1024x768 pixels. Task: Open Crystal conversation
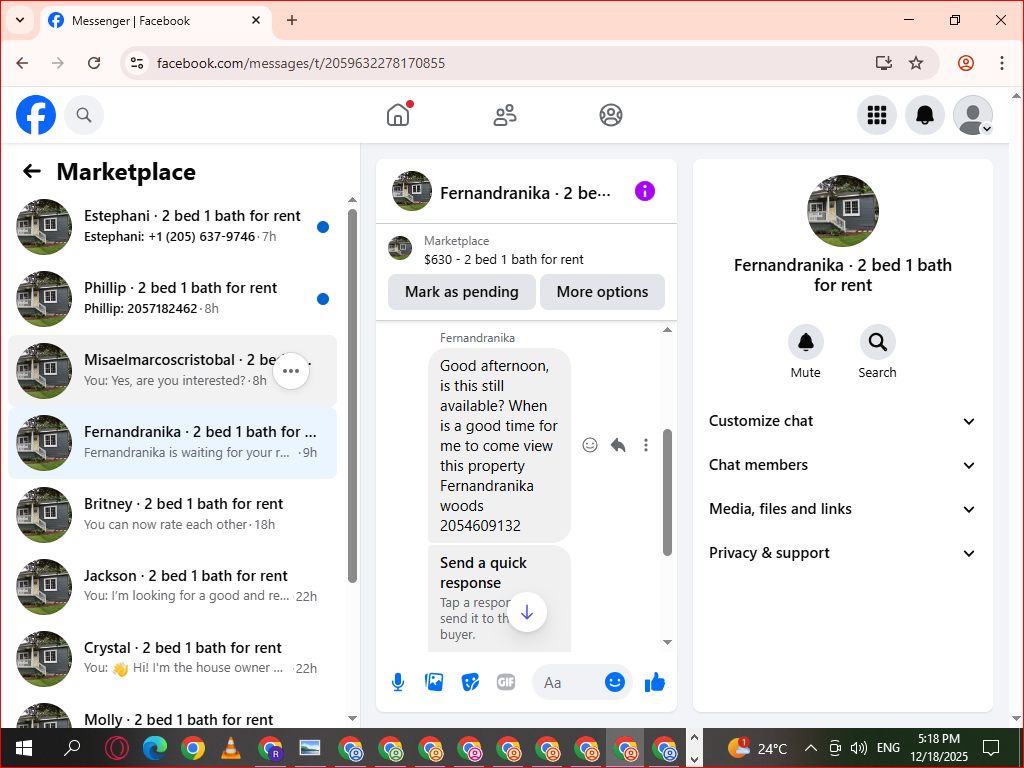(x=172, y=658)
